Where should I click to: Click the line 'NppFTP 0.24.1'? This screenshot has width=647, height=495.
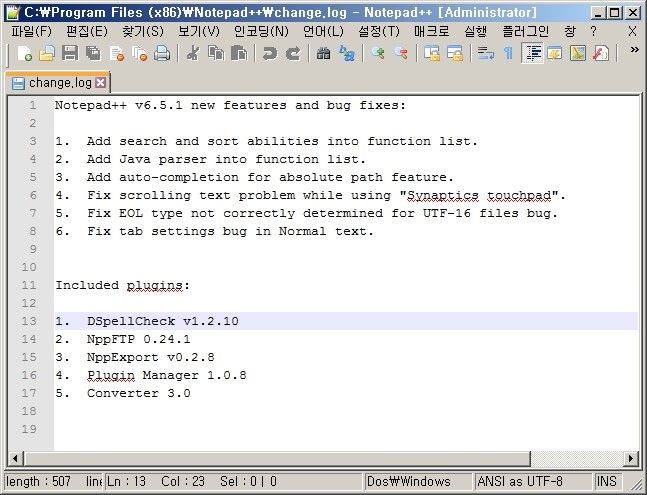[x=139, y=339]
